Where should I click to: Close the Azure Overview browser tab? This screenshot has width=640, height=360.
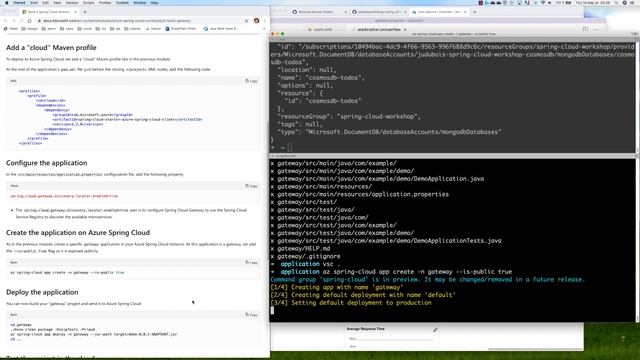point(465,12)
